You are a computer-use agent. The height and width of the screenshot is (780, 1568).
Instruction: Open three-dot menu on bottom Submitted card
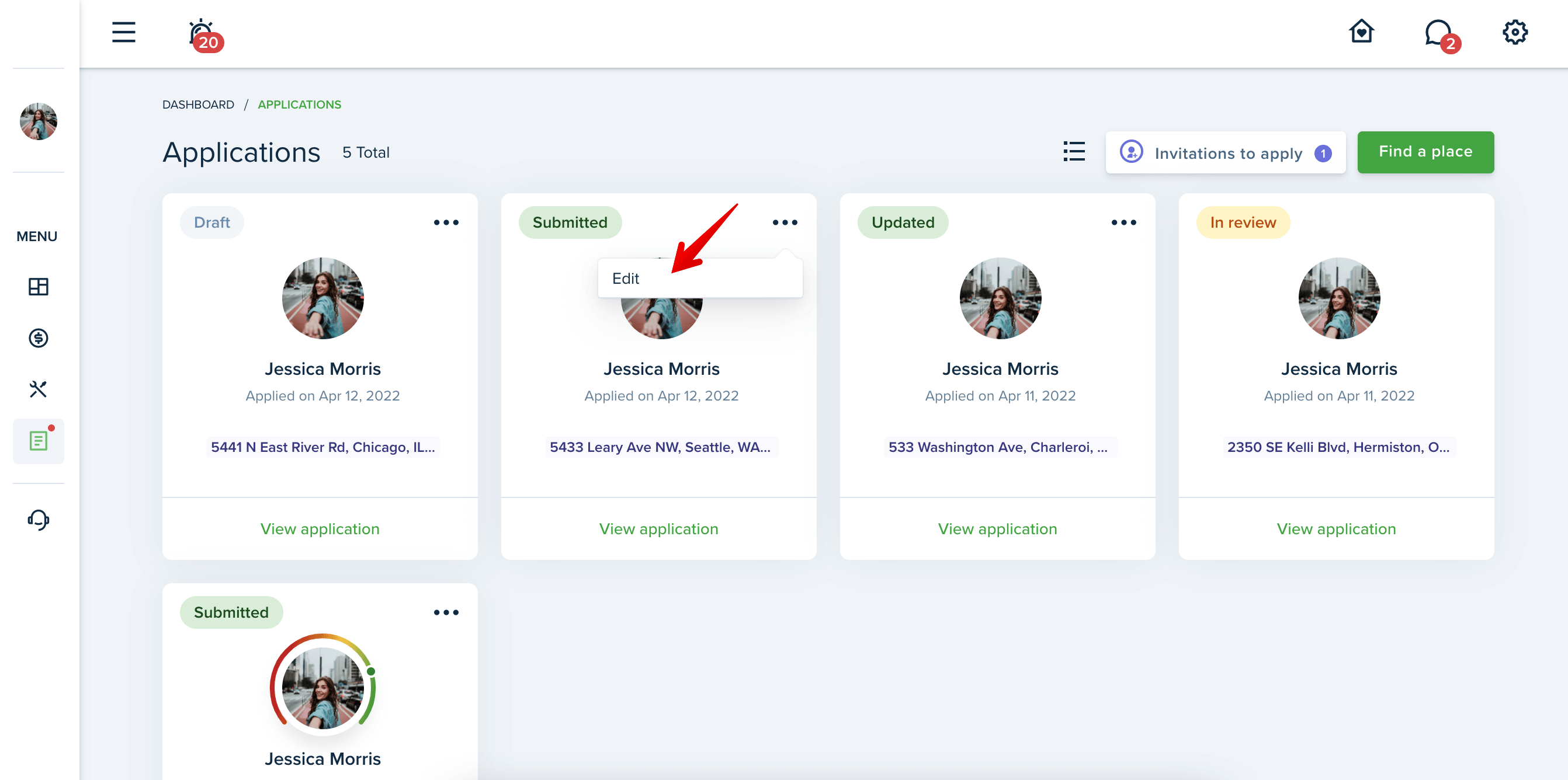[446, 612]
